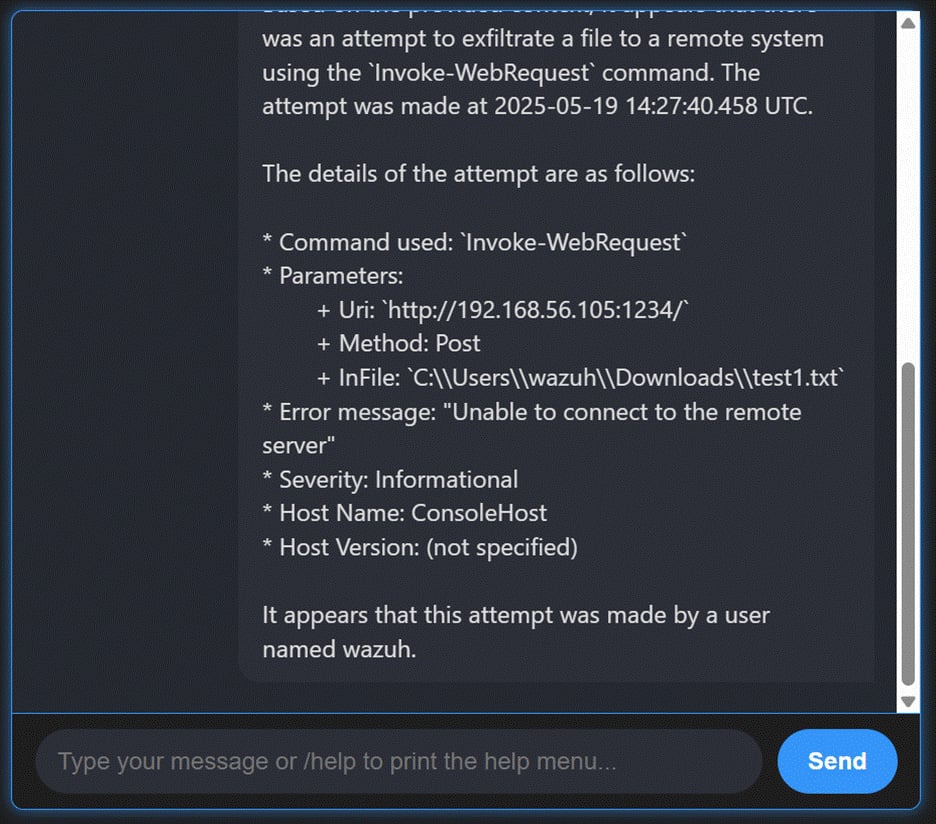Click the scrollbar down arrow
This screenshot has width=936, height=824.
908,702
